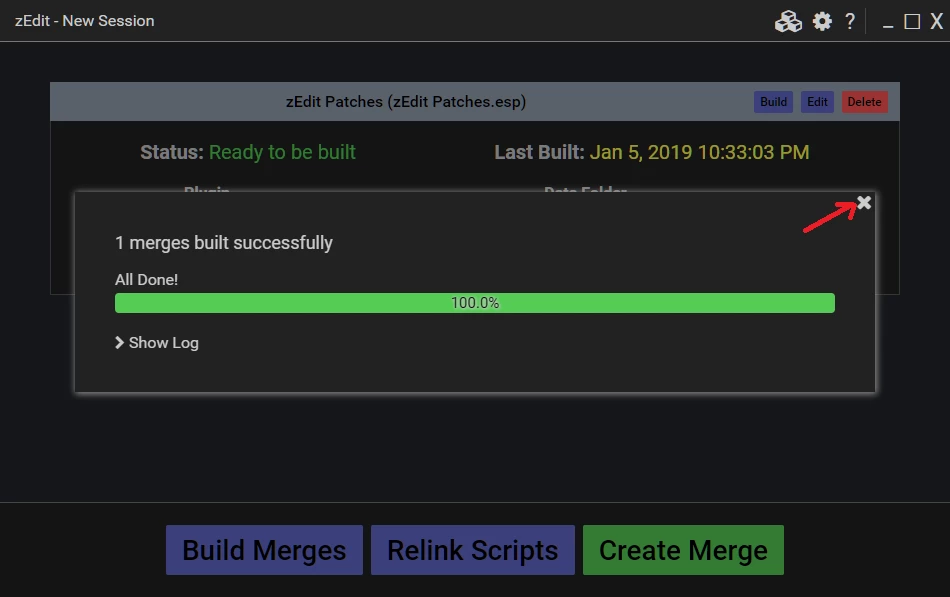Click the Last Built date text
This screenshot has height=597, width=950.
tap(699, 152)
